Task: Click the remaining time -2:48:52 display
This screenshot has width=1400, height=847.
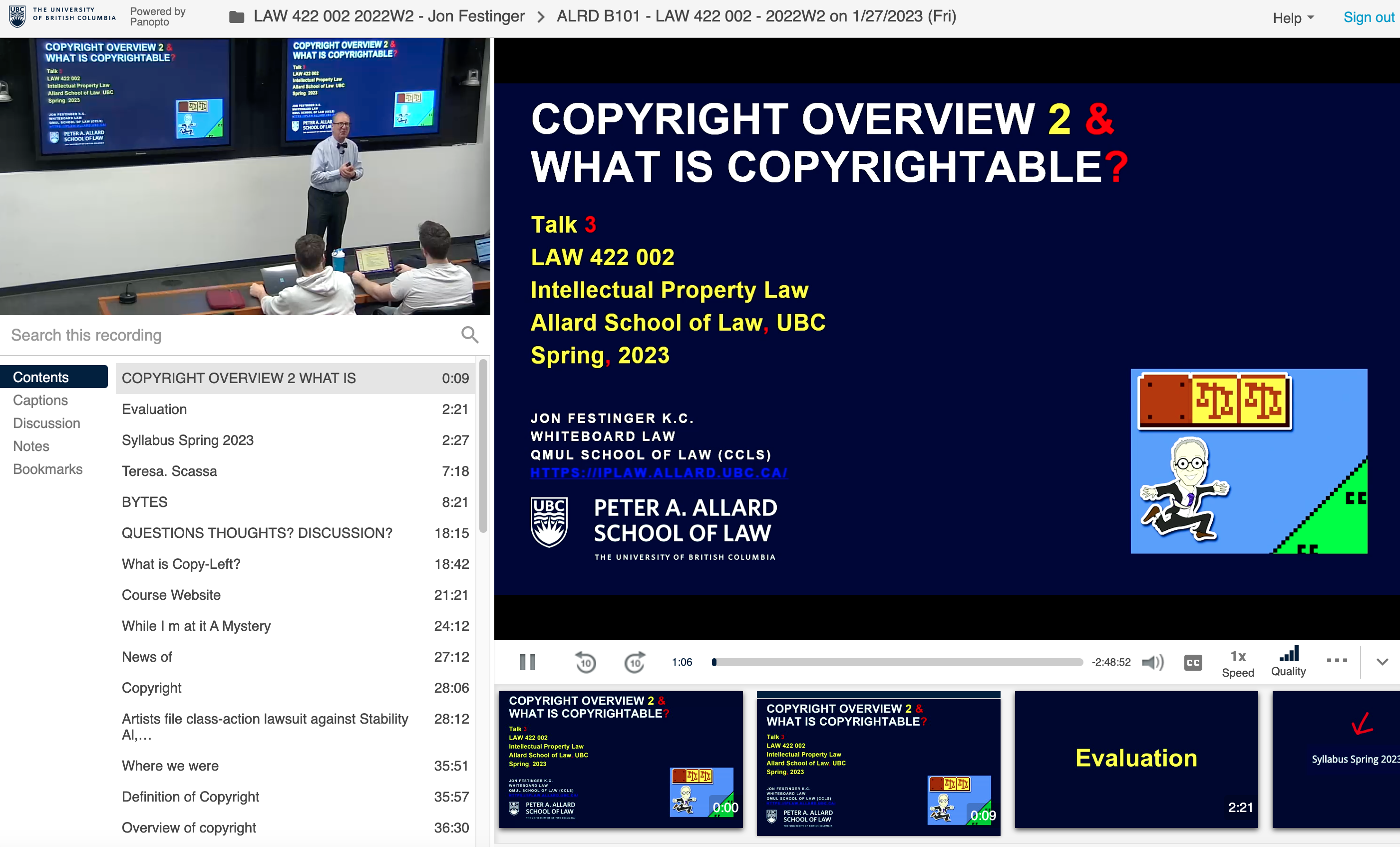Action: (1111, 662)
